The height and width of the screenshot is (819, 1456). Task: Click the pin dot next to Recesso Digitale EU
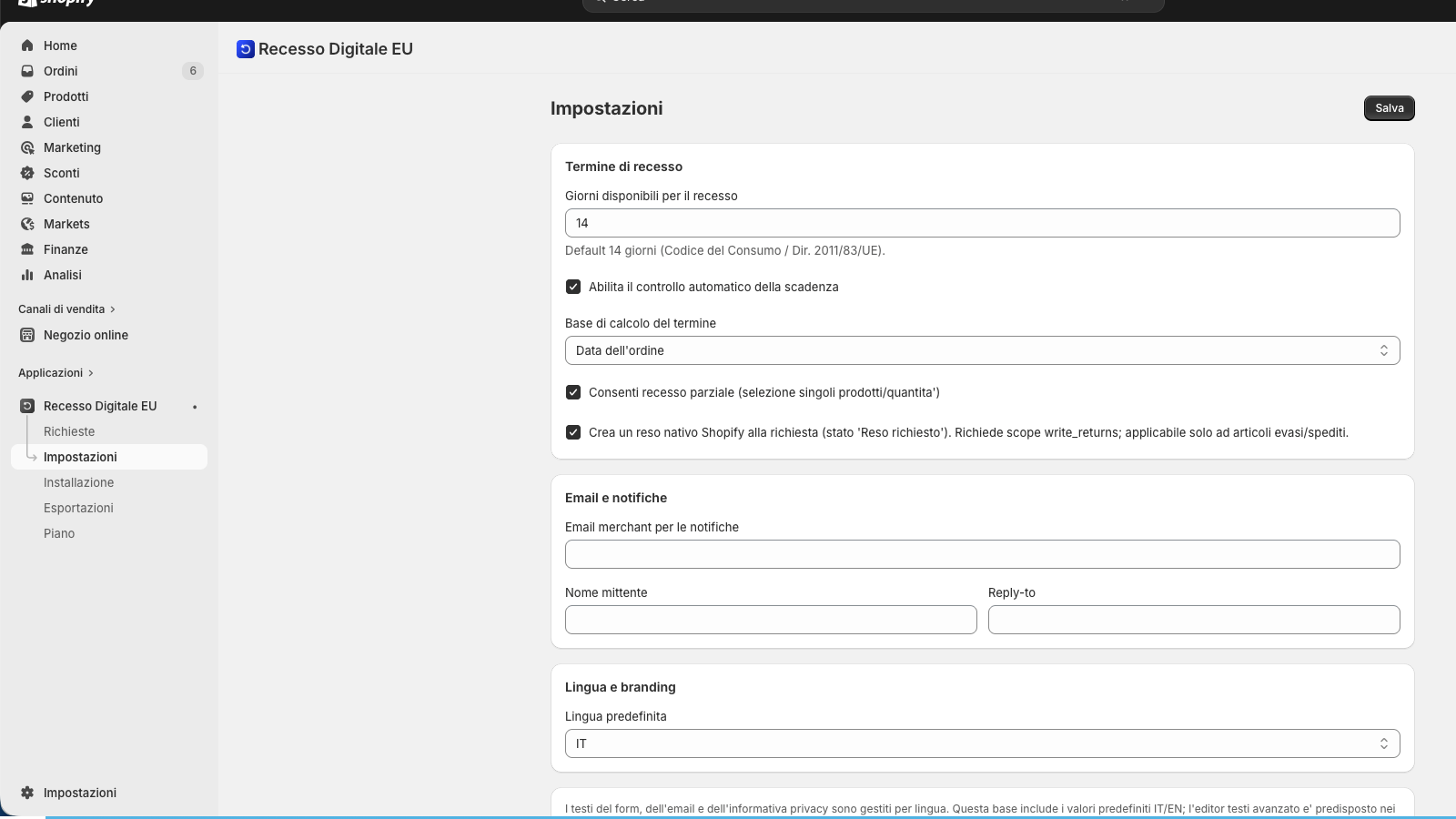pyautogui.click(x=195, y=407)
